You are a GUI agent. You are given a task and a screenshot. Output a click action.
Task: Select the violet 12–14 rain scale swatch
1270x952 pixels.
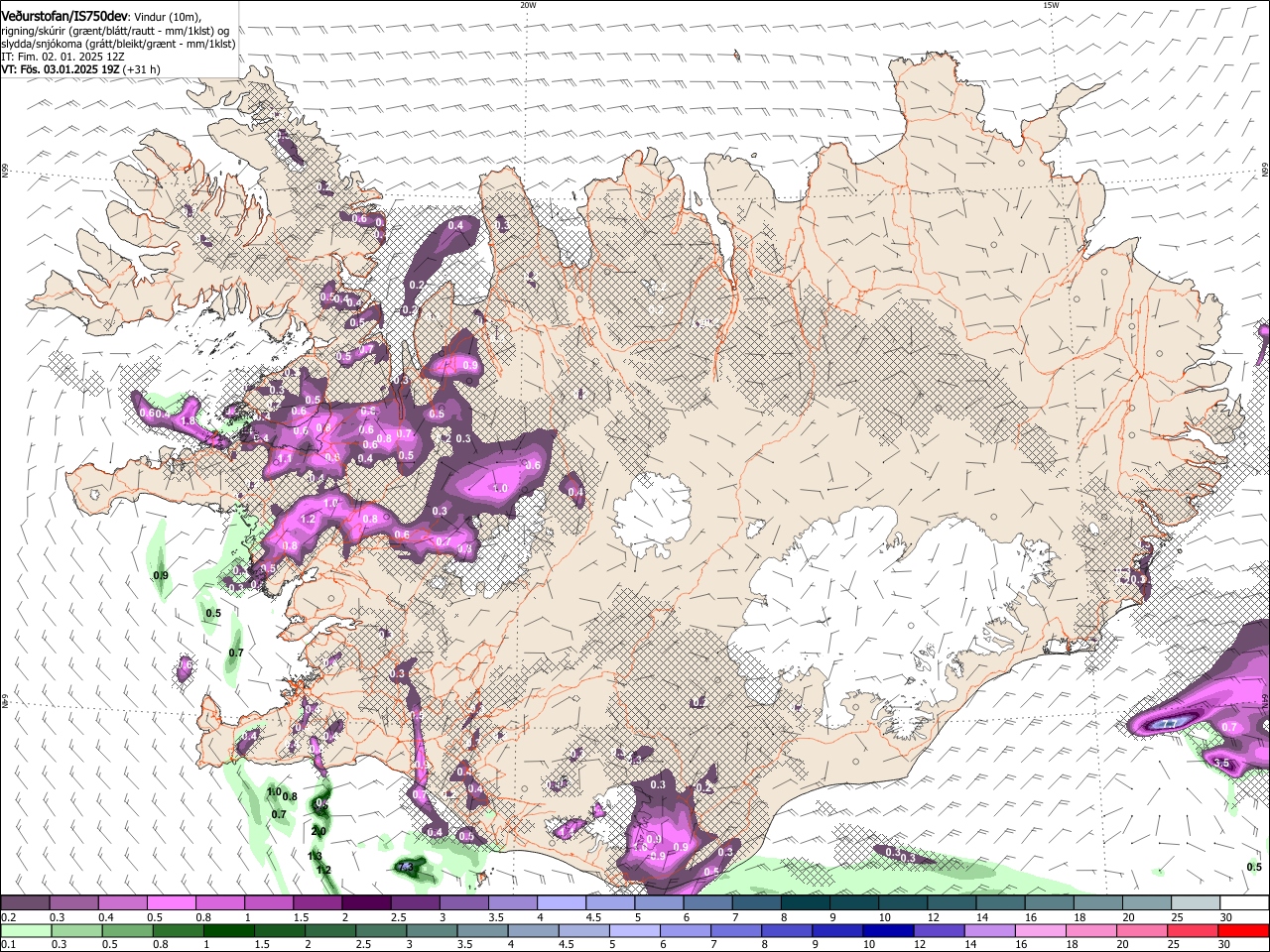[938, 930]
